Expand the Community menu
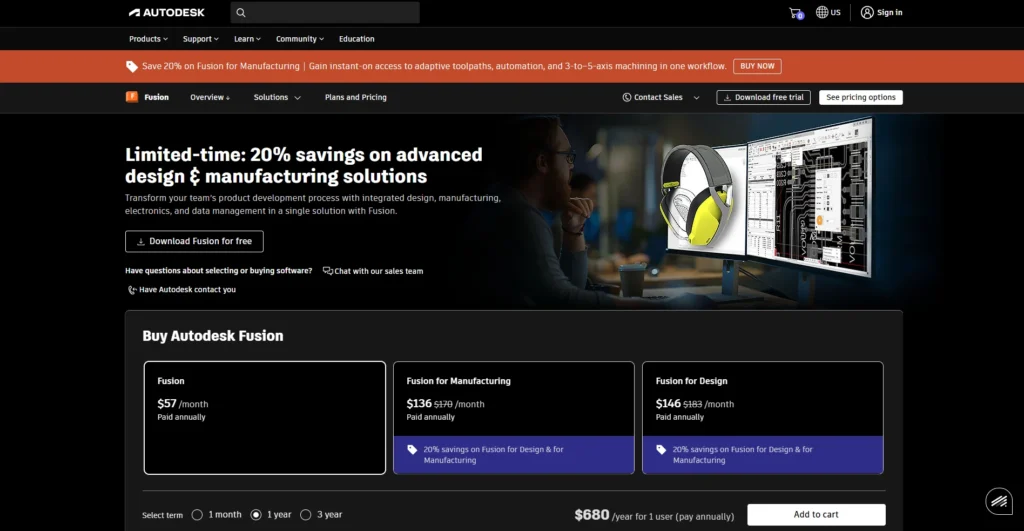This screenshot has height=531, width=1024. [300, 39]
